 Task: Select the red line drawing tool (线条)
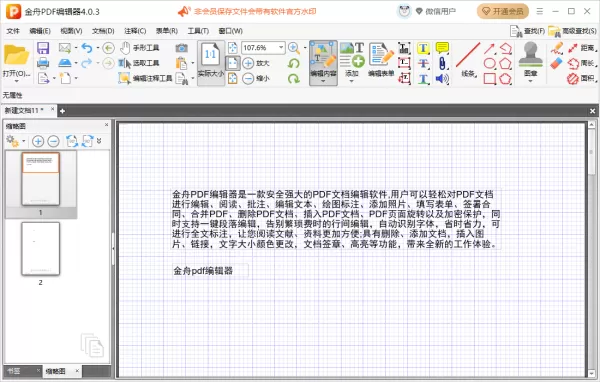468,60
